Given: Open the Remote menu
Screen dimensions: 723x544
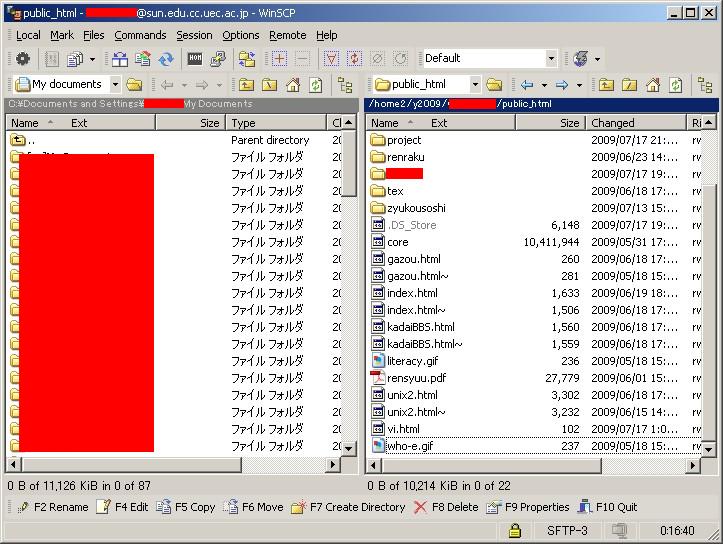Looking at the screenshot, I should point(288,35).
